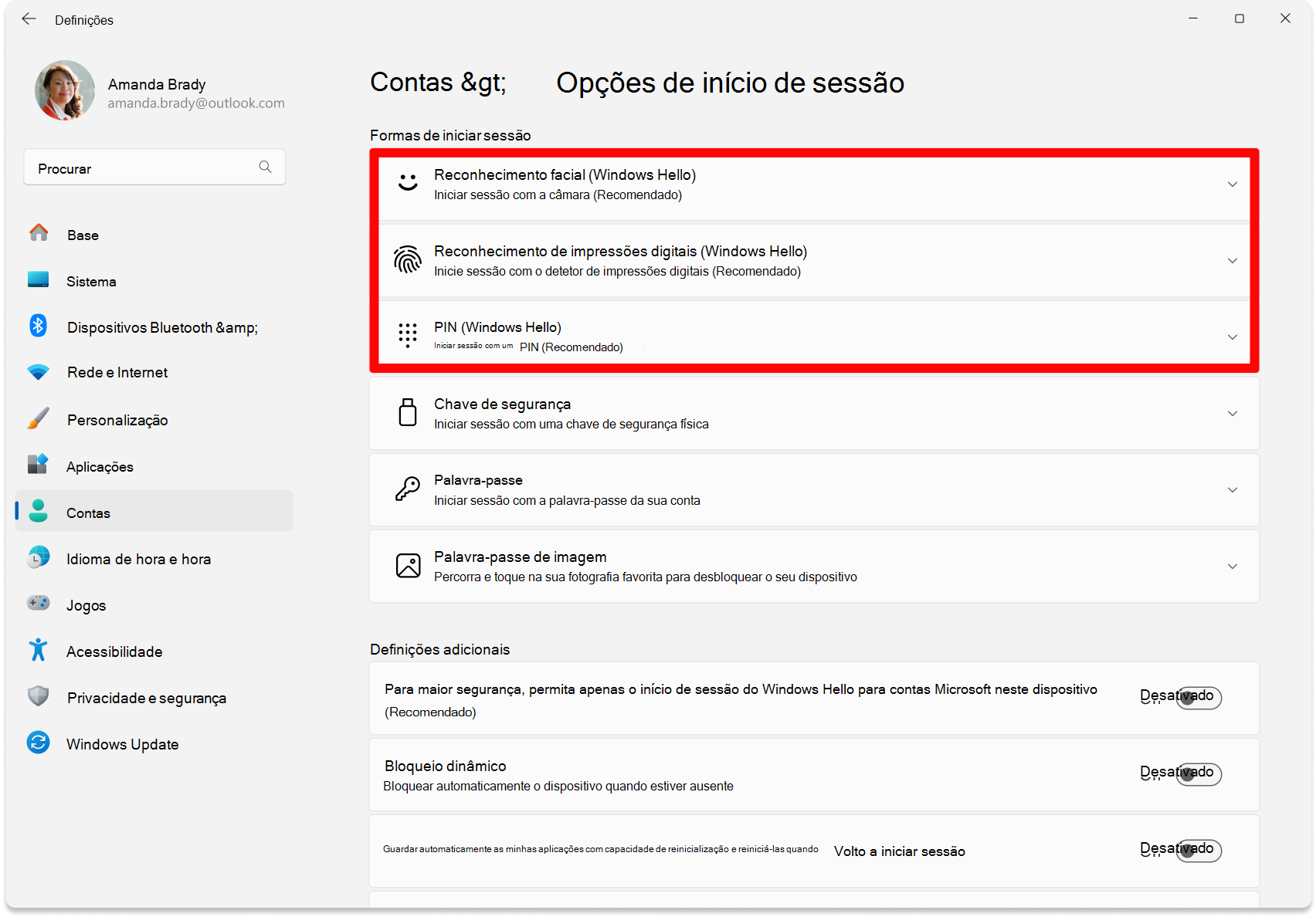This screenshot has width=1316, height=917.
Task: Click the facial recognition smiley icon
Action: tap(408, 183)
